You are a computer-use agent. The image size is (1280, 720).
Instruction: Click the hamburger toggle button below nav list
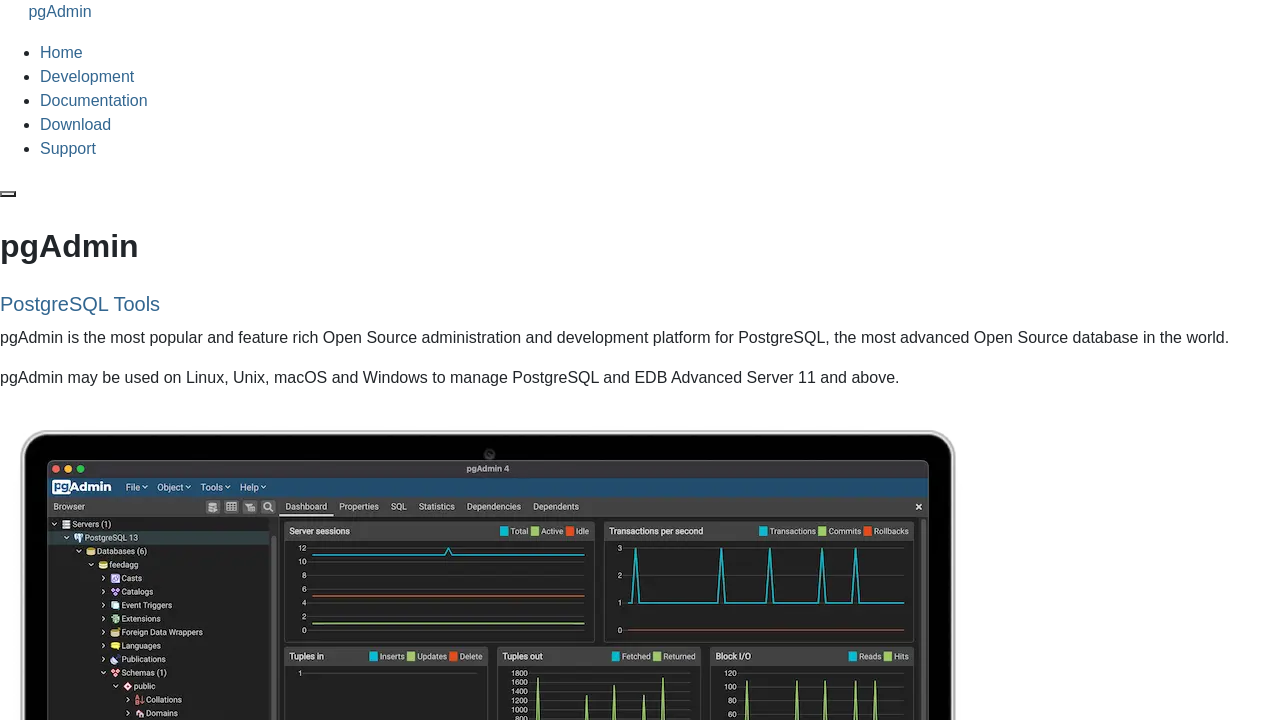coord(8,194)
